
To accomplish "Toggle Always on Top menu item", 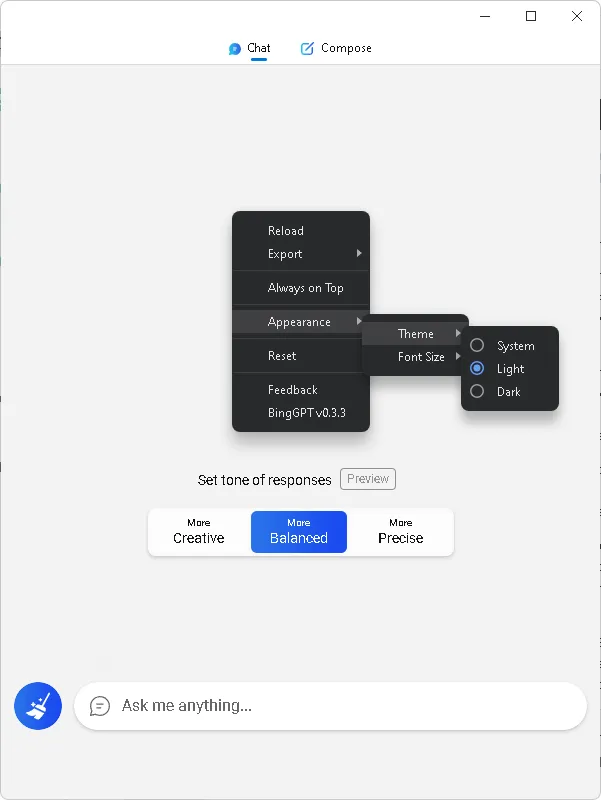I will 305,288.
